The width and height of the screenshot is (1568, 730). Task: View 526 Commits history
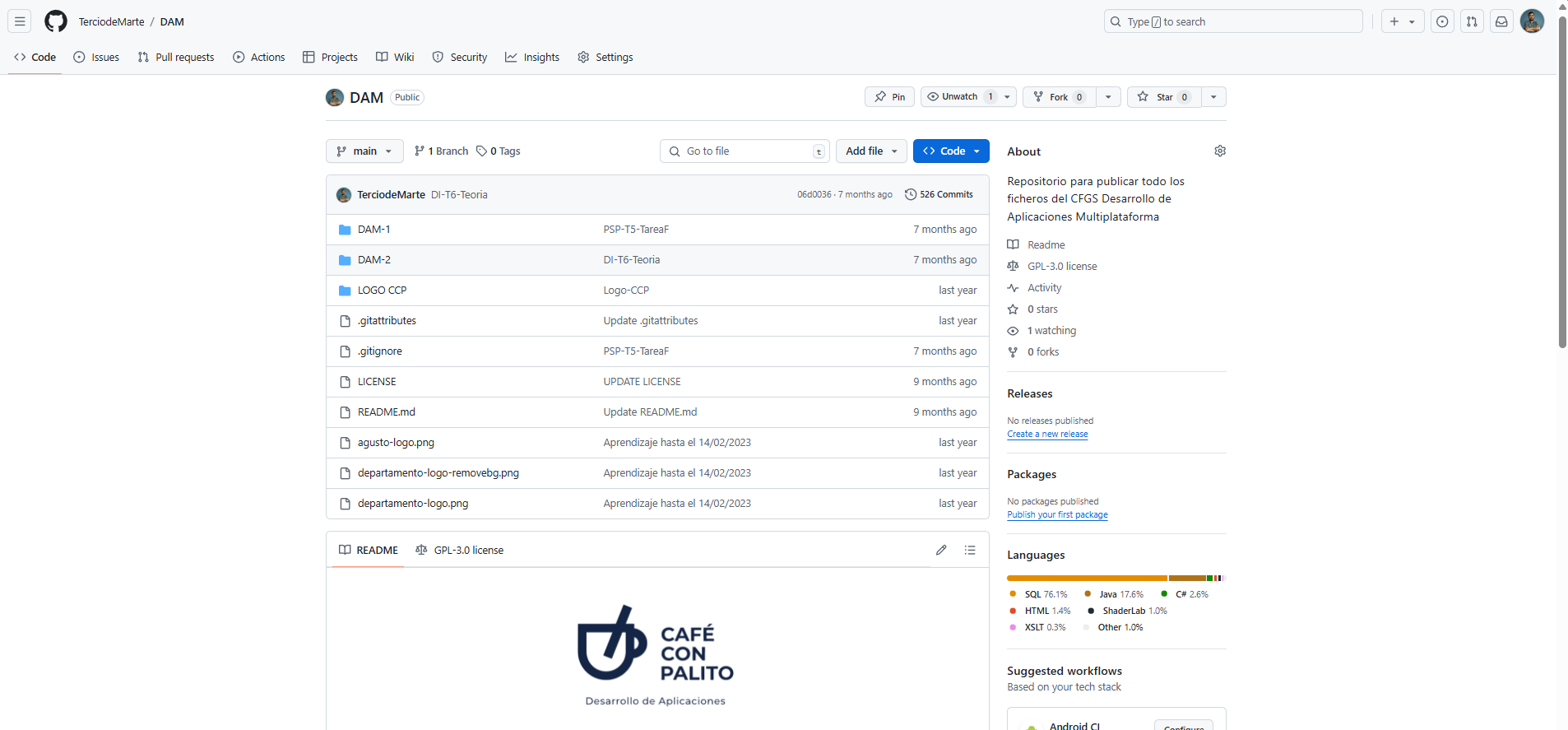pyautogui.click(x=939, y=195)
